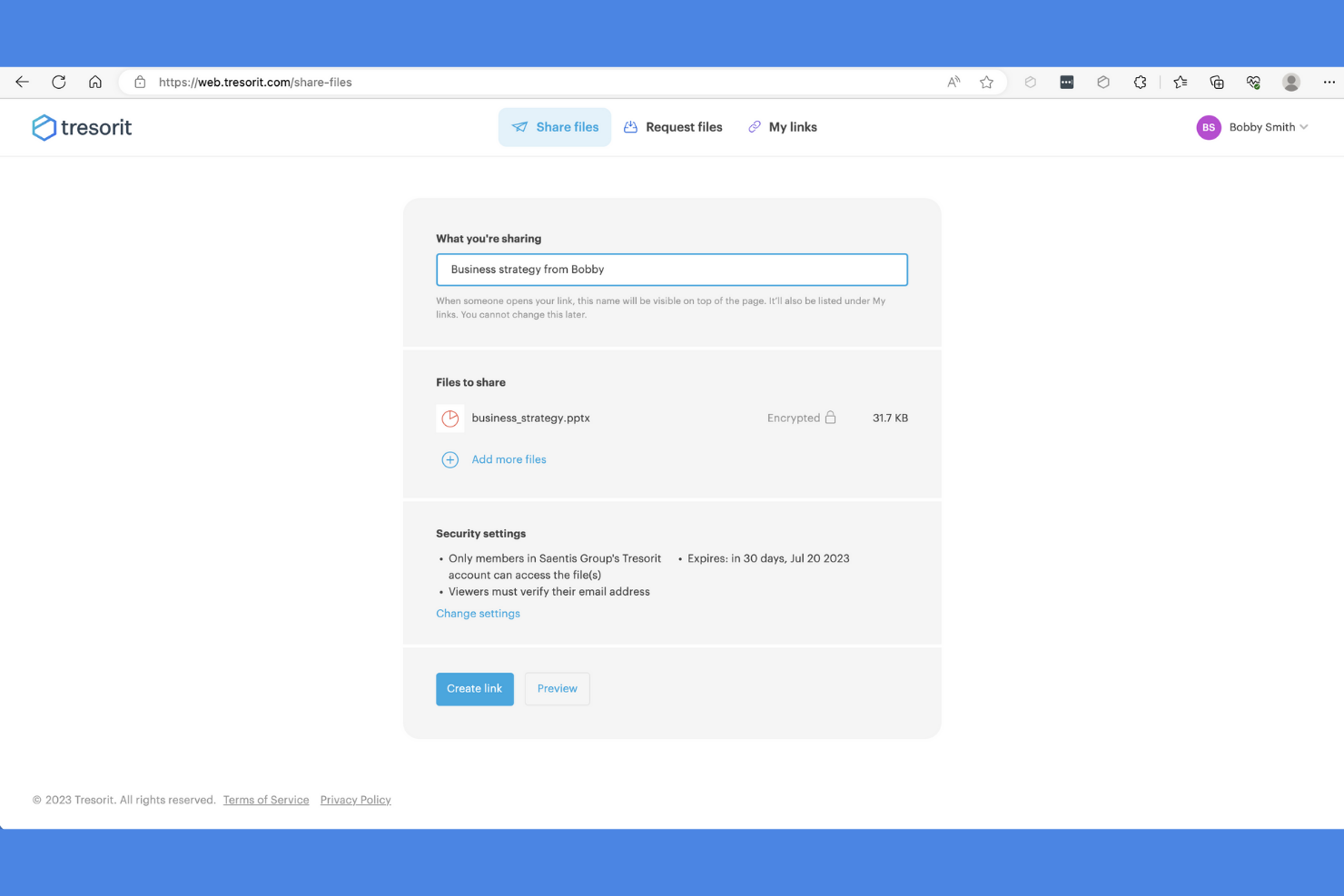Click the Preview button
Screen dimensions: 1344x896
point(557,688)
